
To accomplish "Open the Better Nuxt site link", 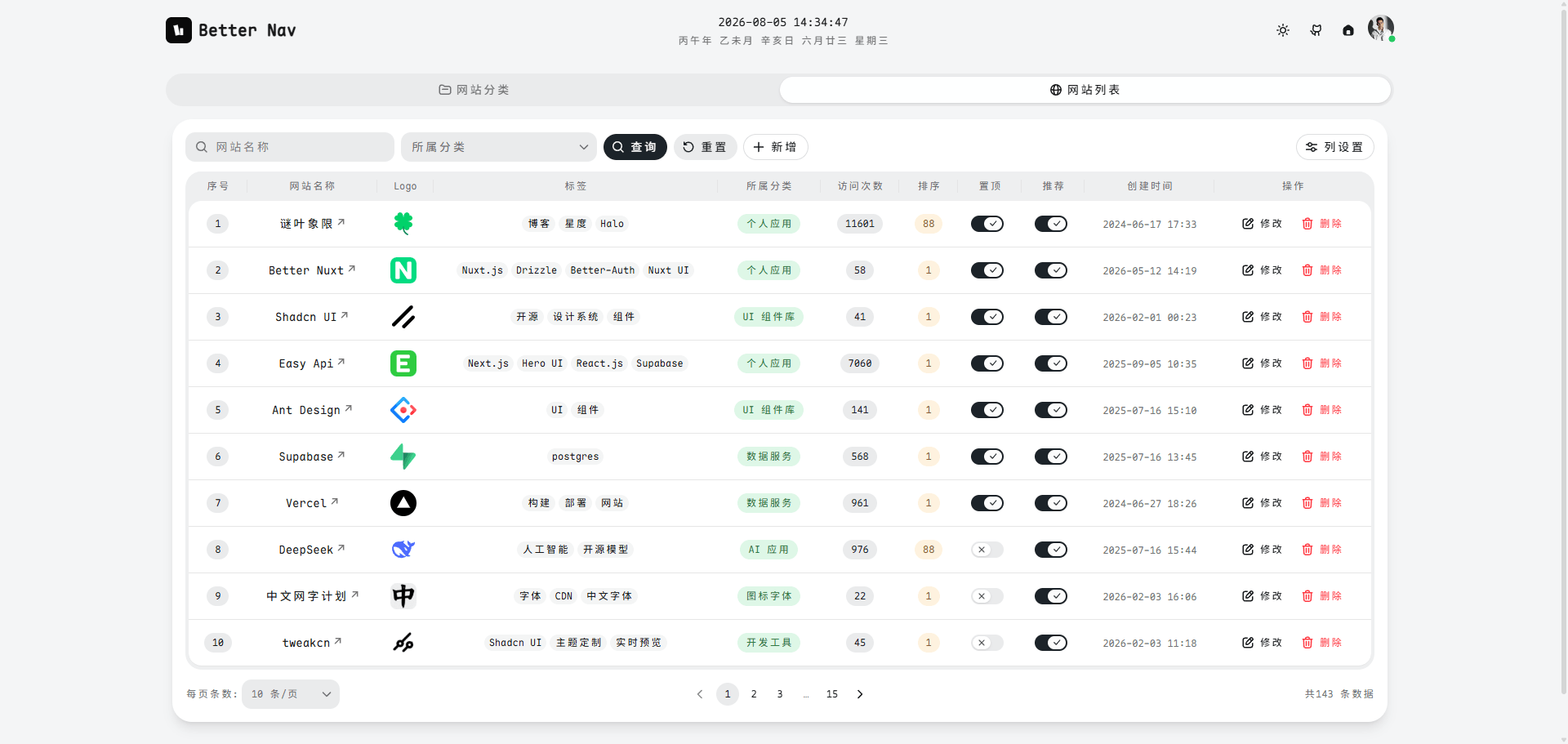I will click(x=312, y=270).
